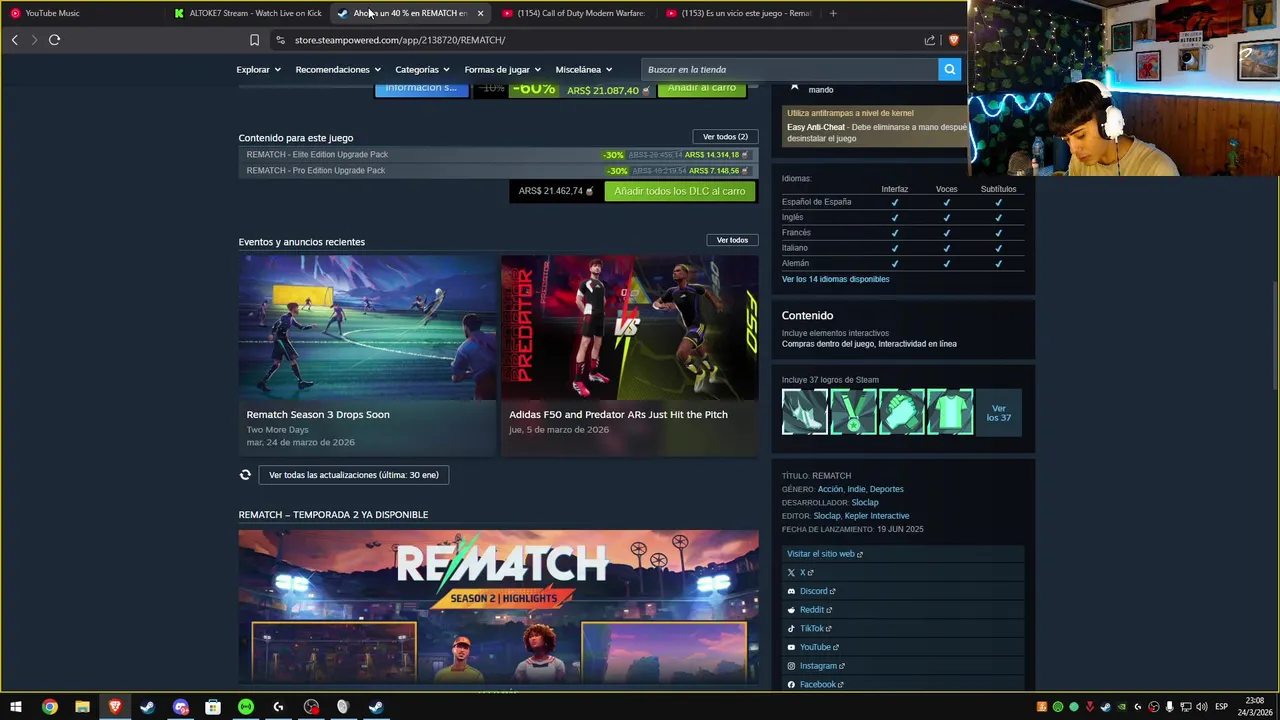Click the X social media icon
The height and width of the screenshot is (720, 1280).
click(x=791, y=573)
